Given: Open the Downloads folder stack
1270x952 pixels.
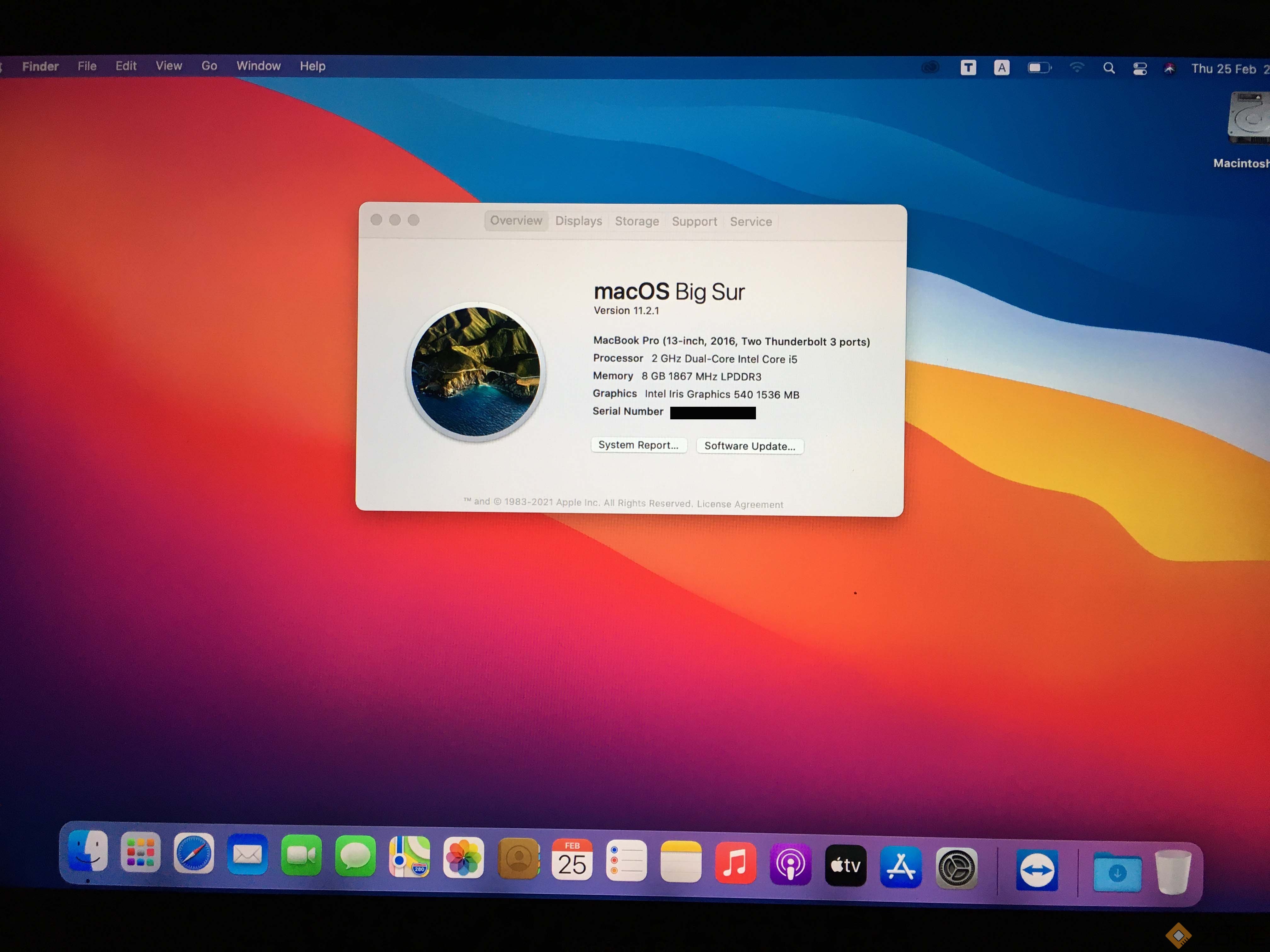Looking at the screenshot, I should [x=1117, y=872].
